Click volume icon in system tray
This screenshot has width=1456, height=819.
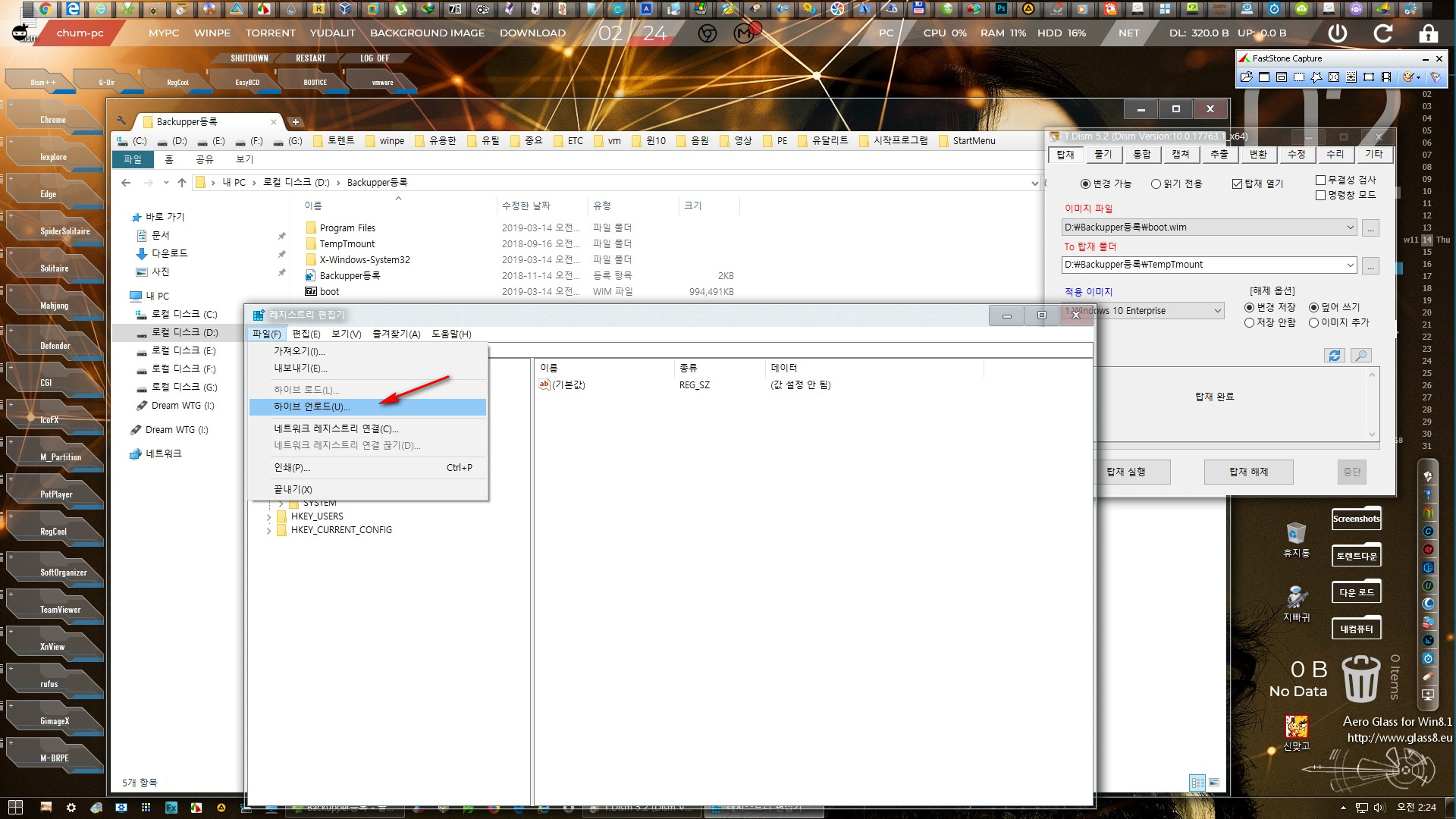click(1379, 808)
